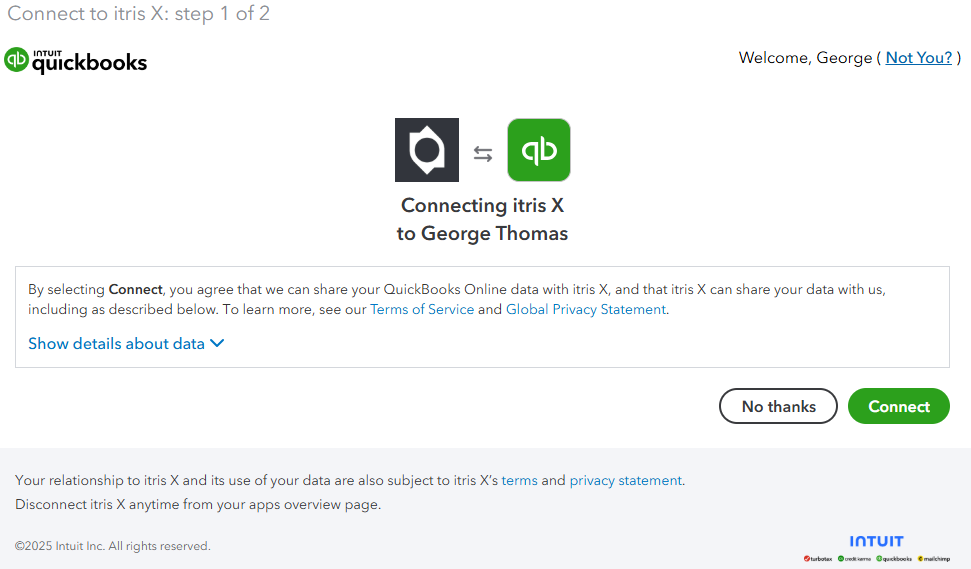Click the dark itris X app logo
The width and height of the screenshot is (971, 569).
427,150
